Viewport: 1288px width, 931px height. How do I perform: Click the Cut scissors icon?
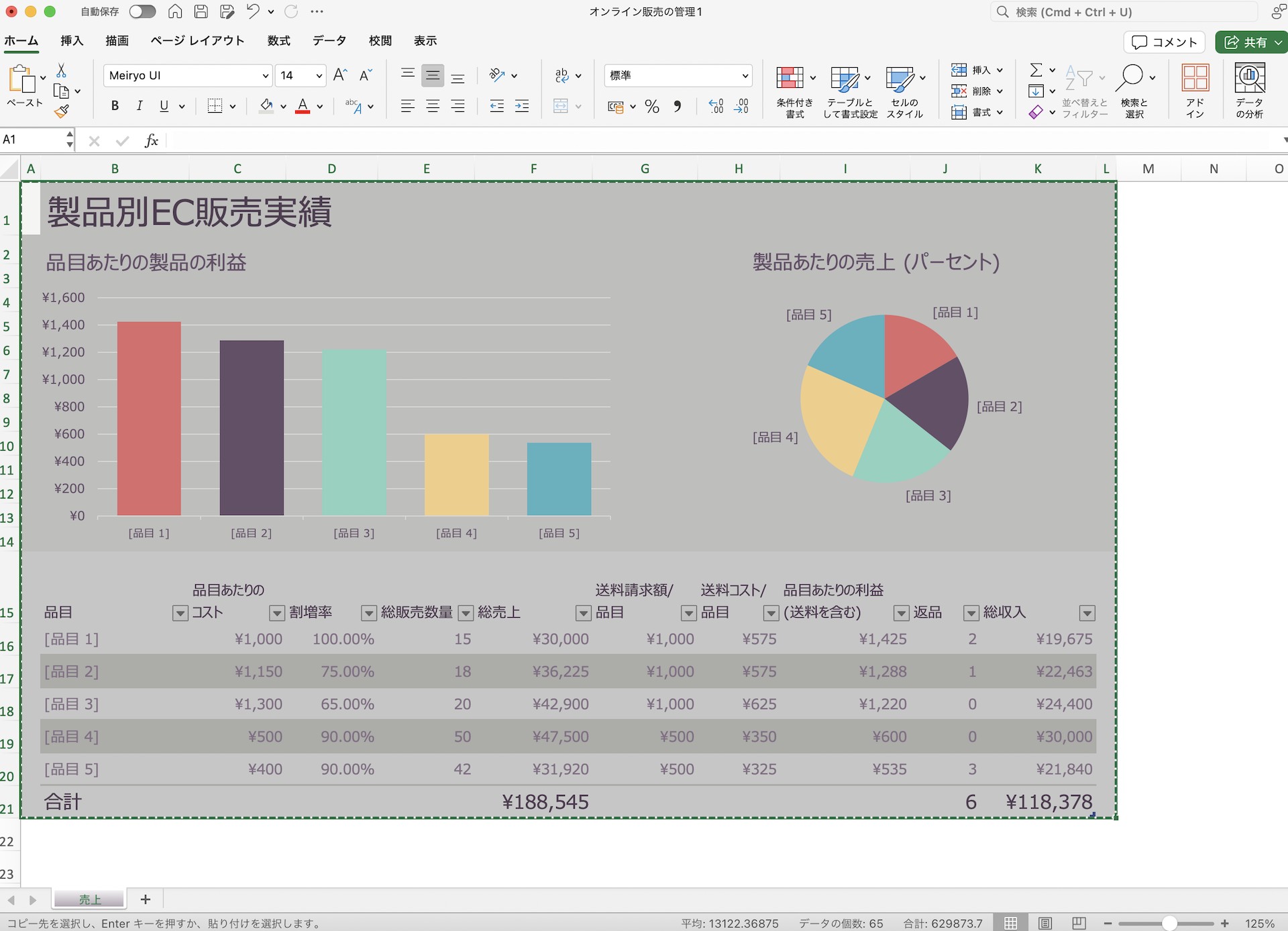pyautogui.click(x=61, y=70)
